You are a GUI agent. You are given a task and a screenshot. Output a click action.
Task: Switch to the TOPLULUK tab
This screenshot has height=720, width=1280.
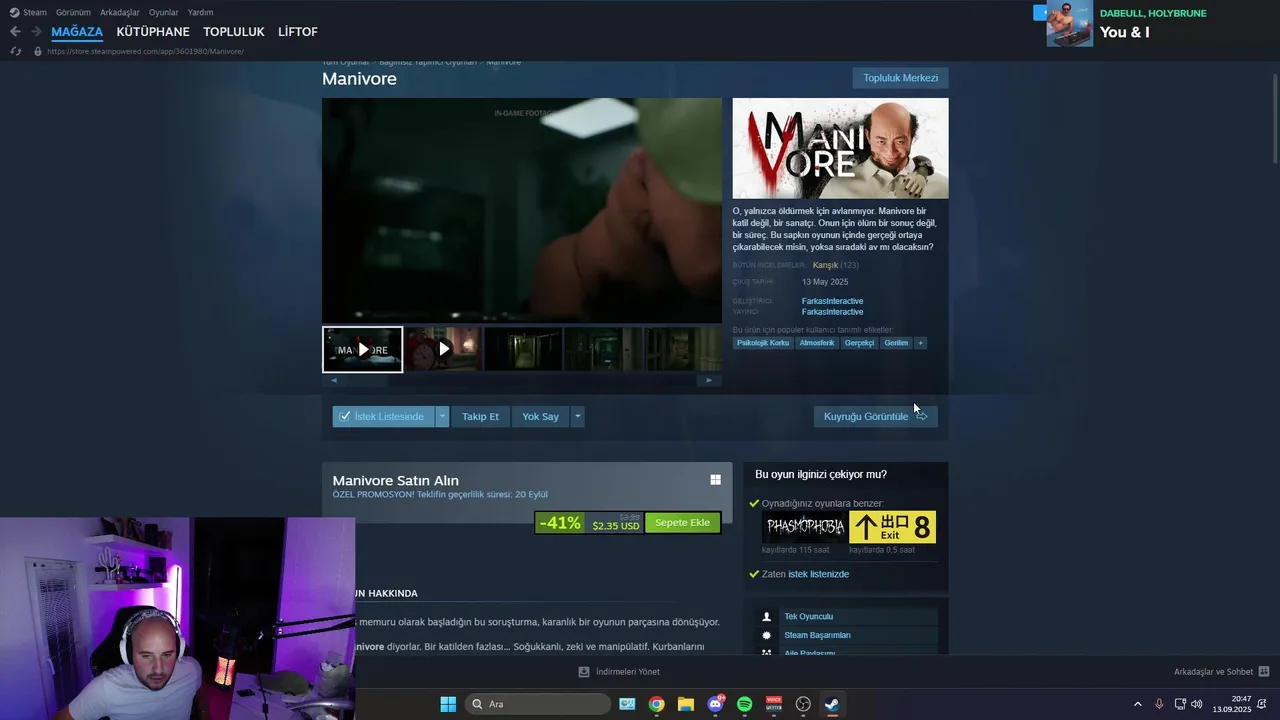(234, 32)
